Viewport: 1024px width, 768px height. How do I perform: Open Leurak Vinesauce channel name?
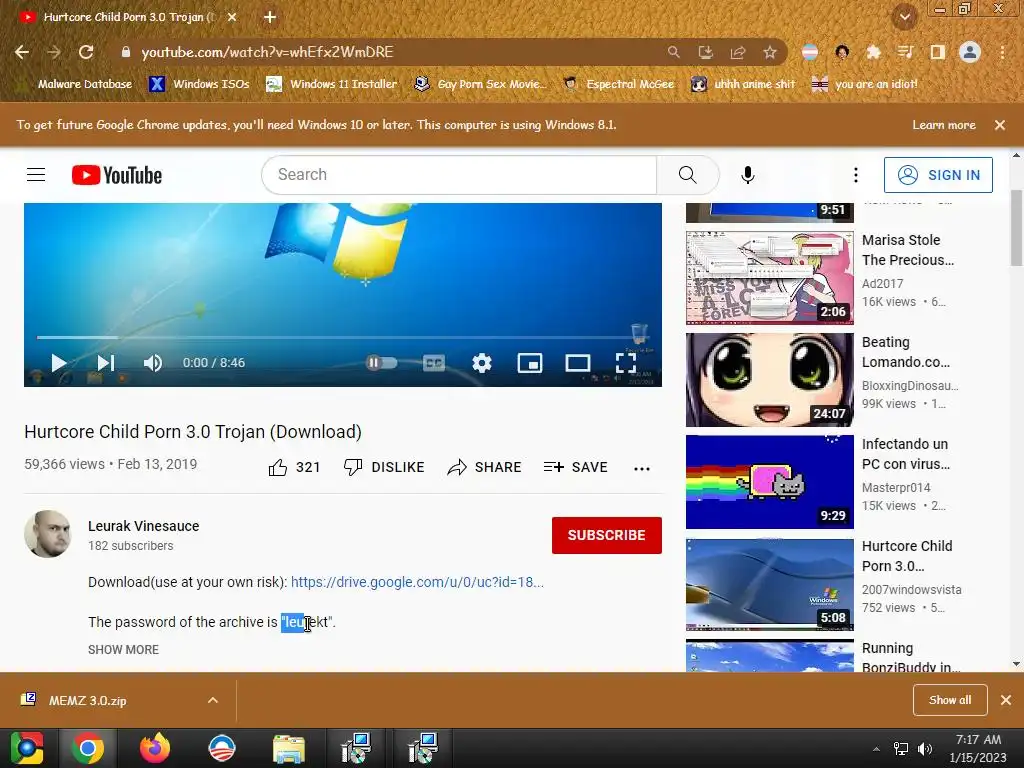144,526
